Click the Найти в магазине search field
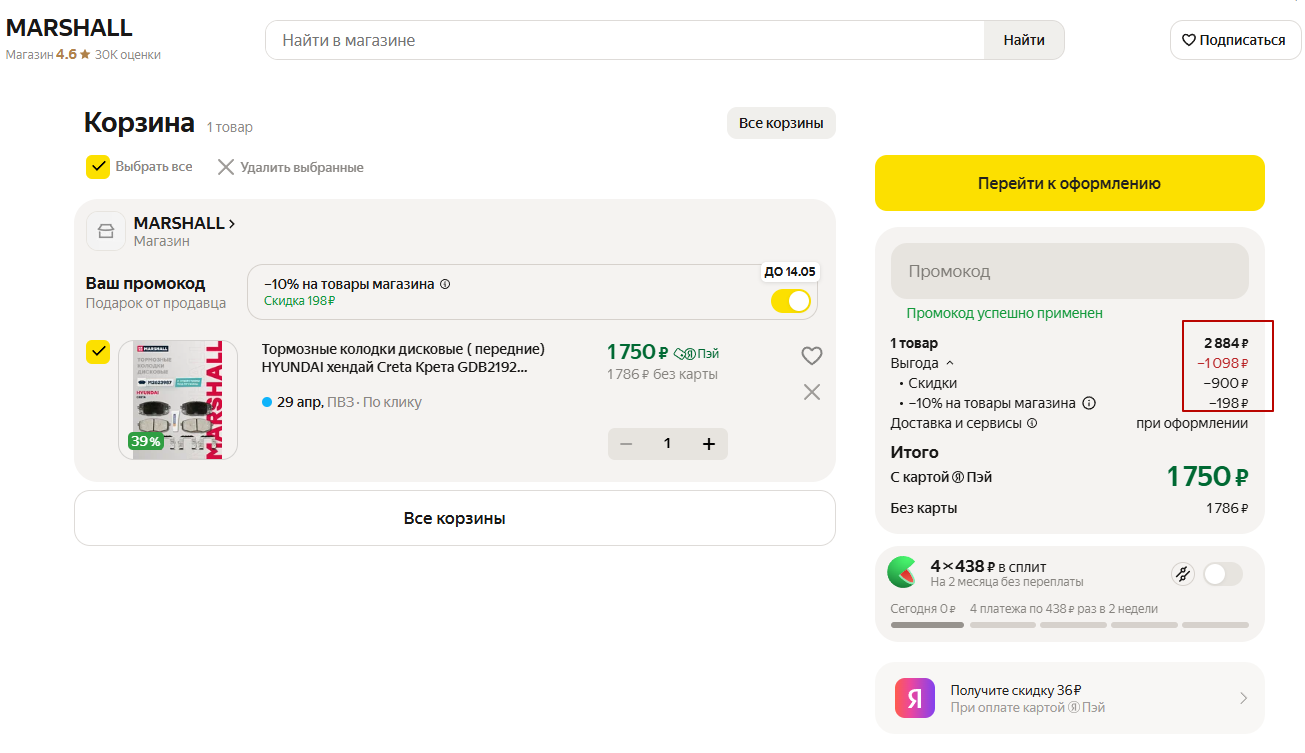1305x753 pixels. point(625,40)
